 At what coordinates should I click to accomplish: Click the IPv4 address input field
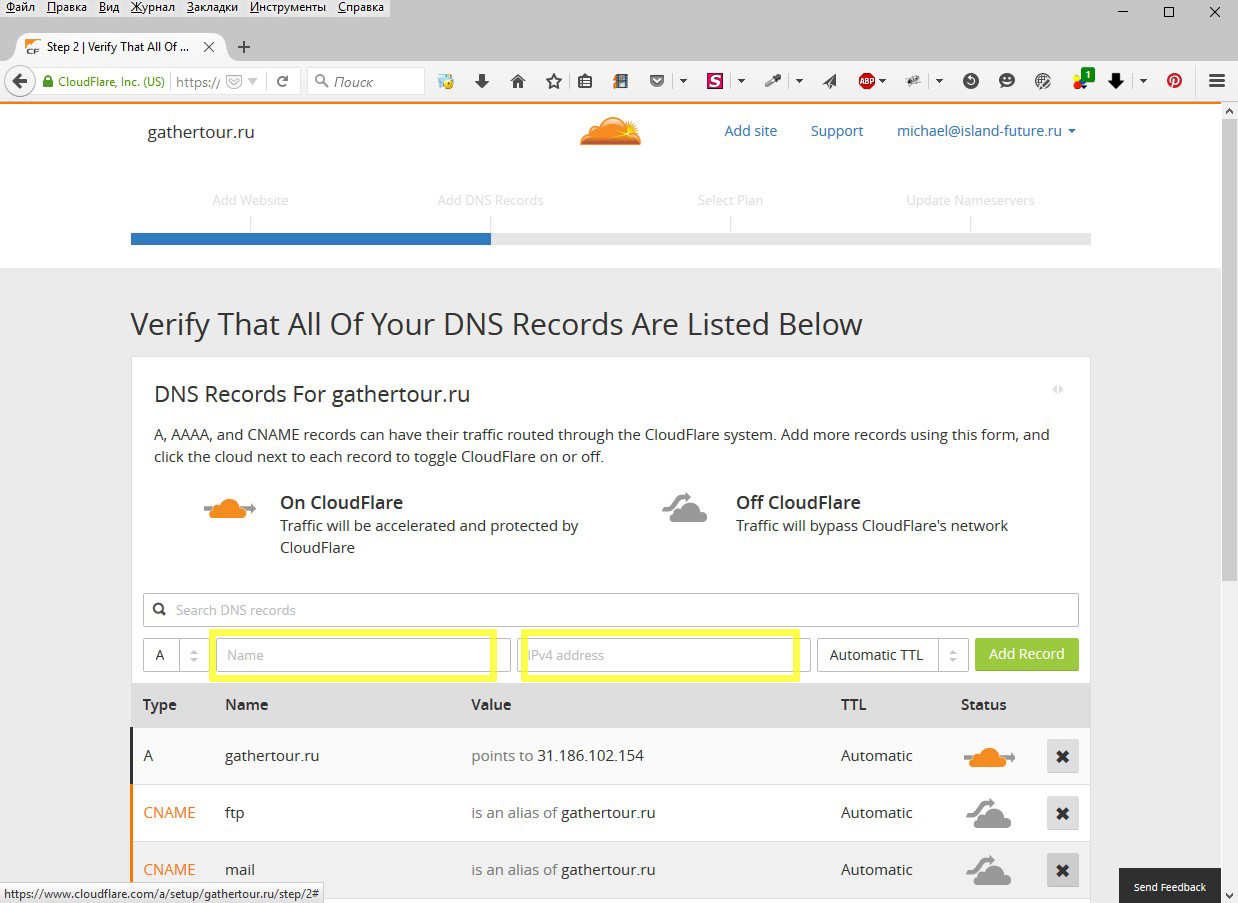[664, 655]
